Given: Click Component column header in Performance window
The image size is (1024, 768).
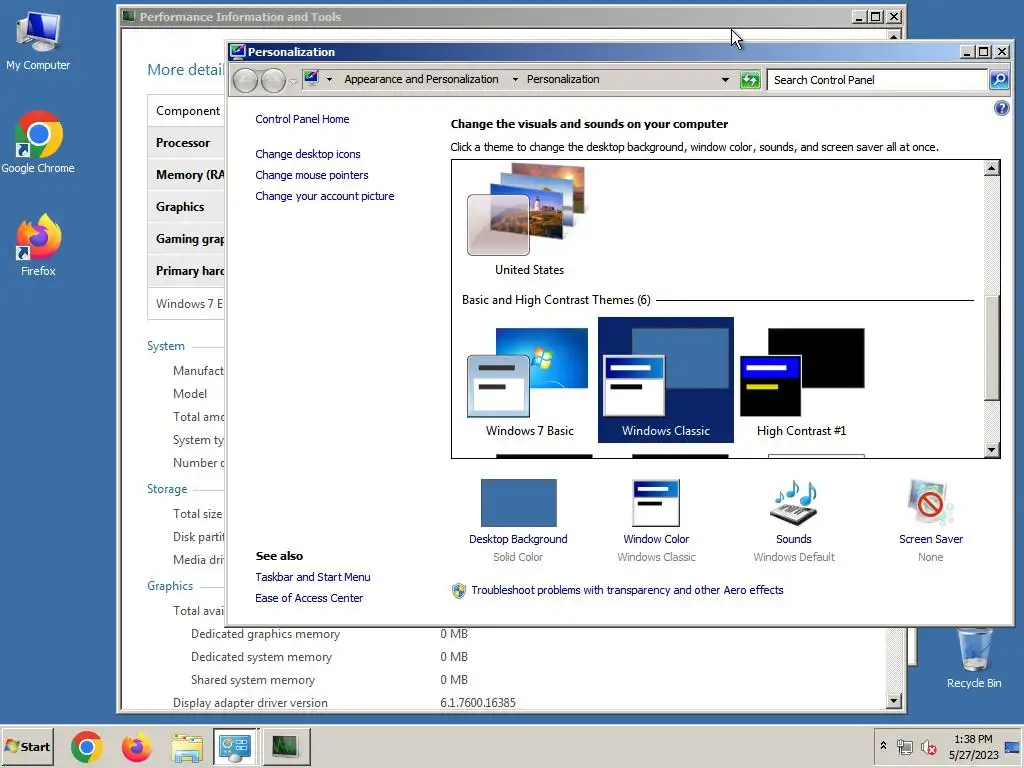Looking at the screenshot, I should [187, 111].
